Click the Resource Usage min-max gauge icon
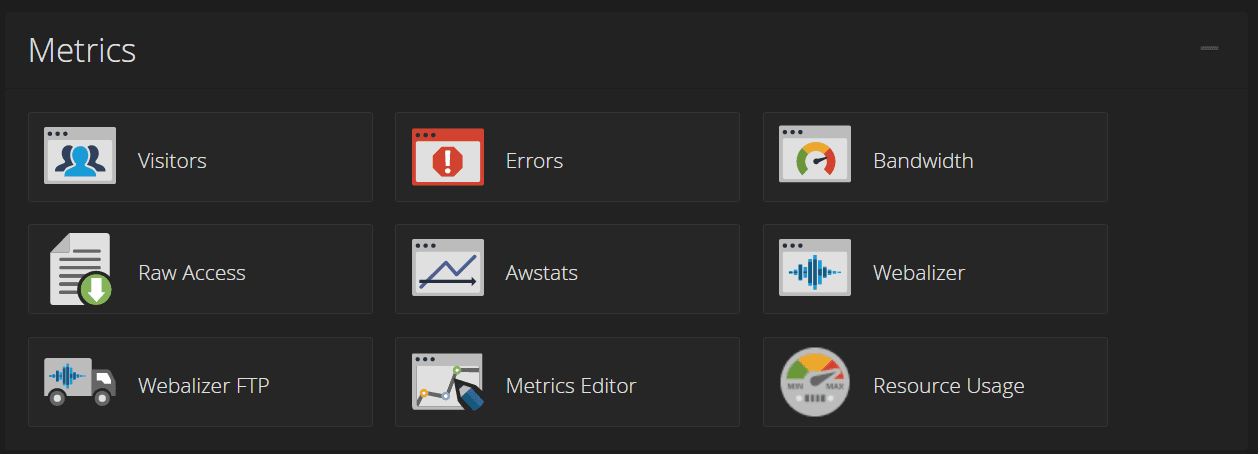 [815, 381]
